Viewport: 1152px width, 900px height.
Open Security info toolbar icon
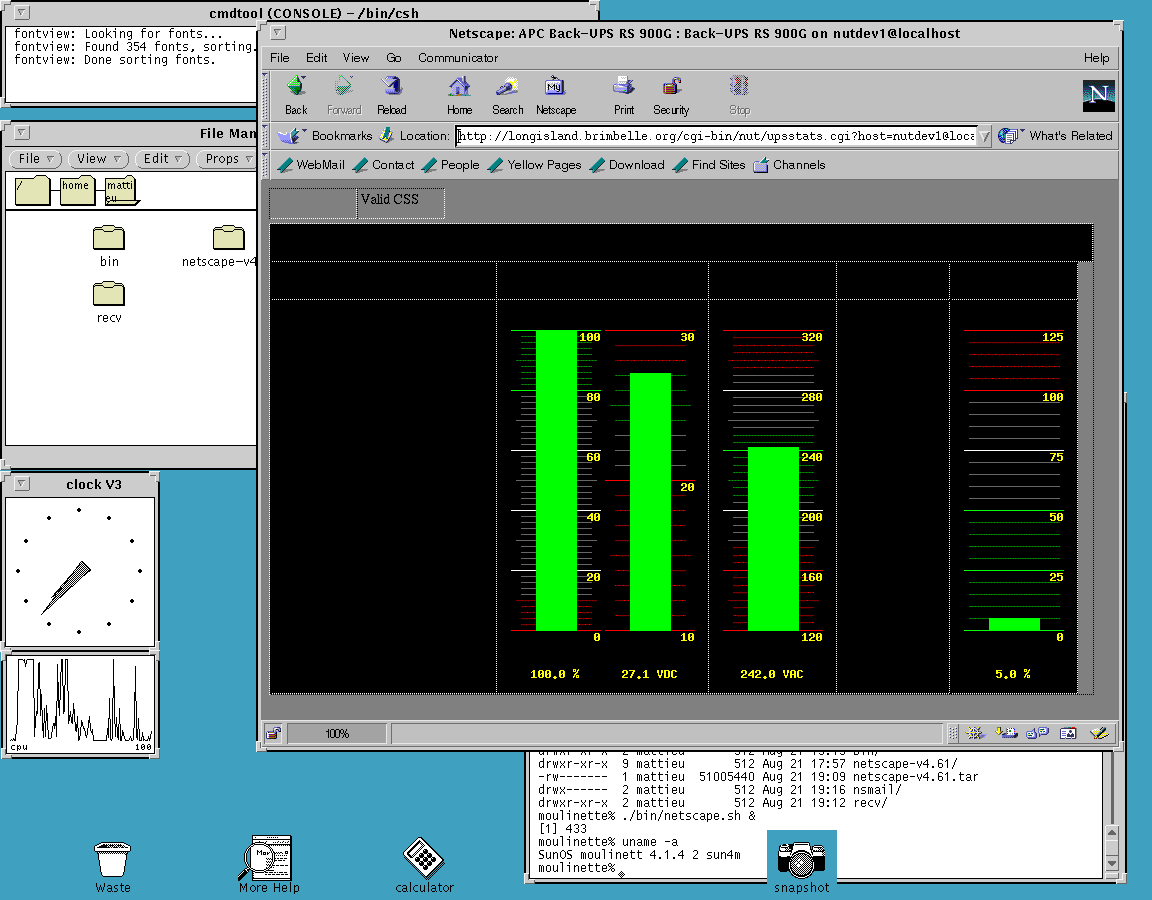click(x=671, y=96)
